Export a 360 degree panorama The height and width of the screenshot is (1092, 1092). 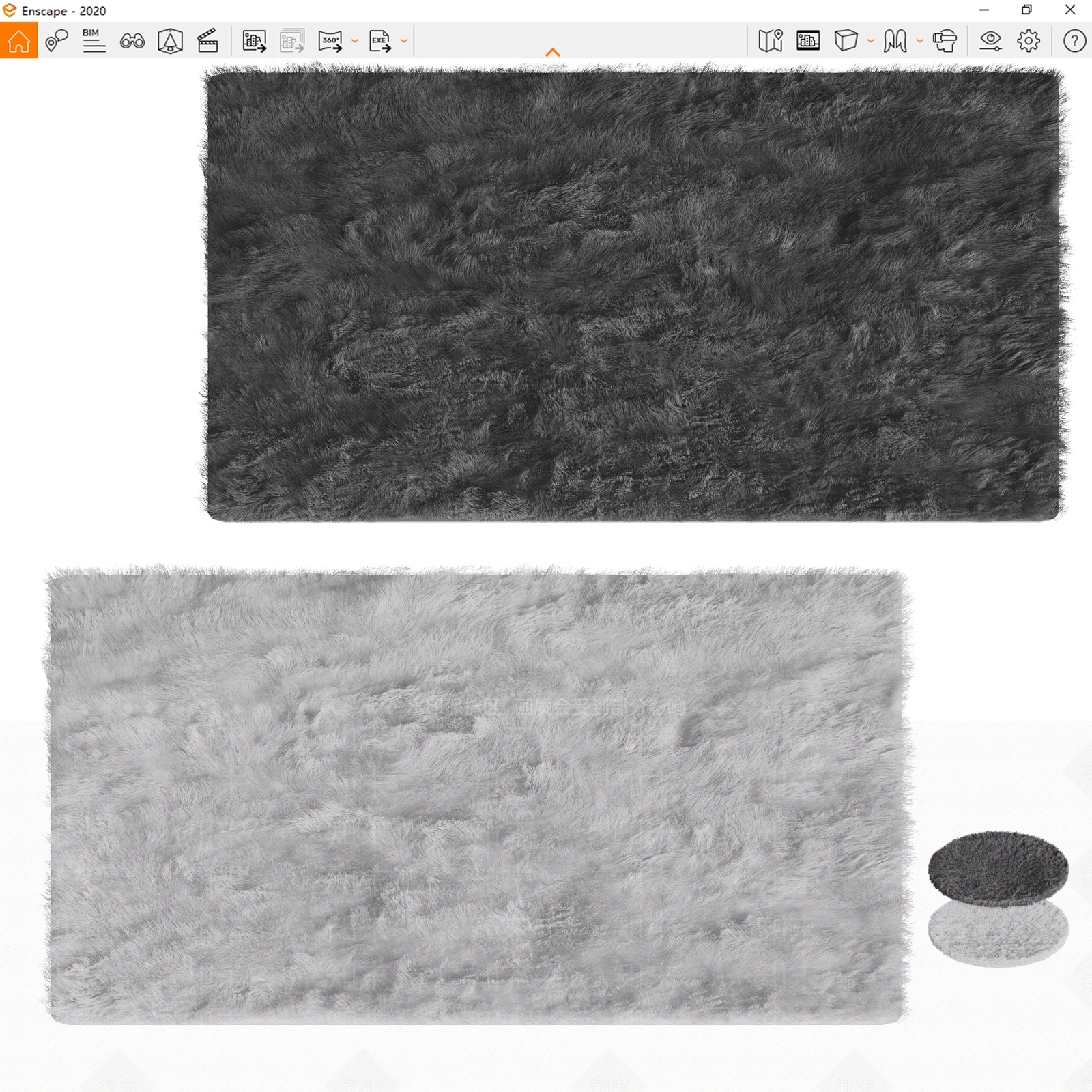coord(330,41)
